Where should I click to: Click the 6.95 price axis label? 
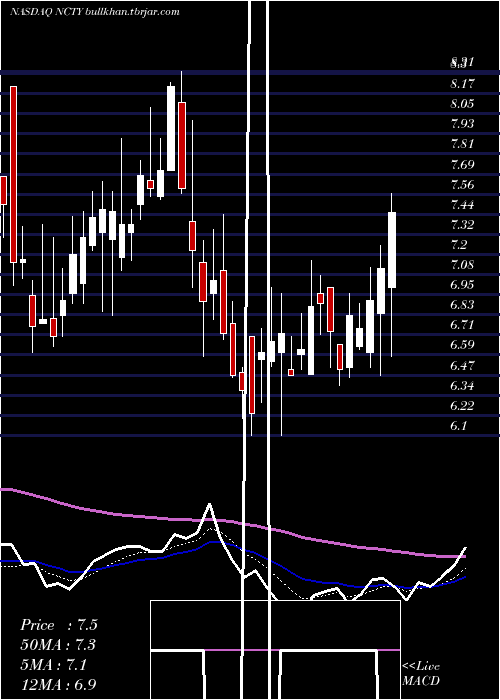[462, 284]
